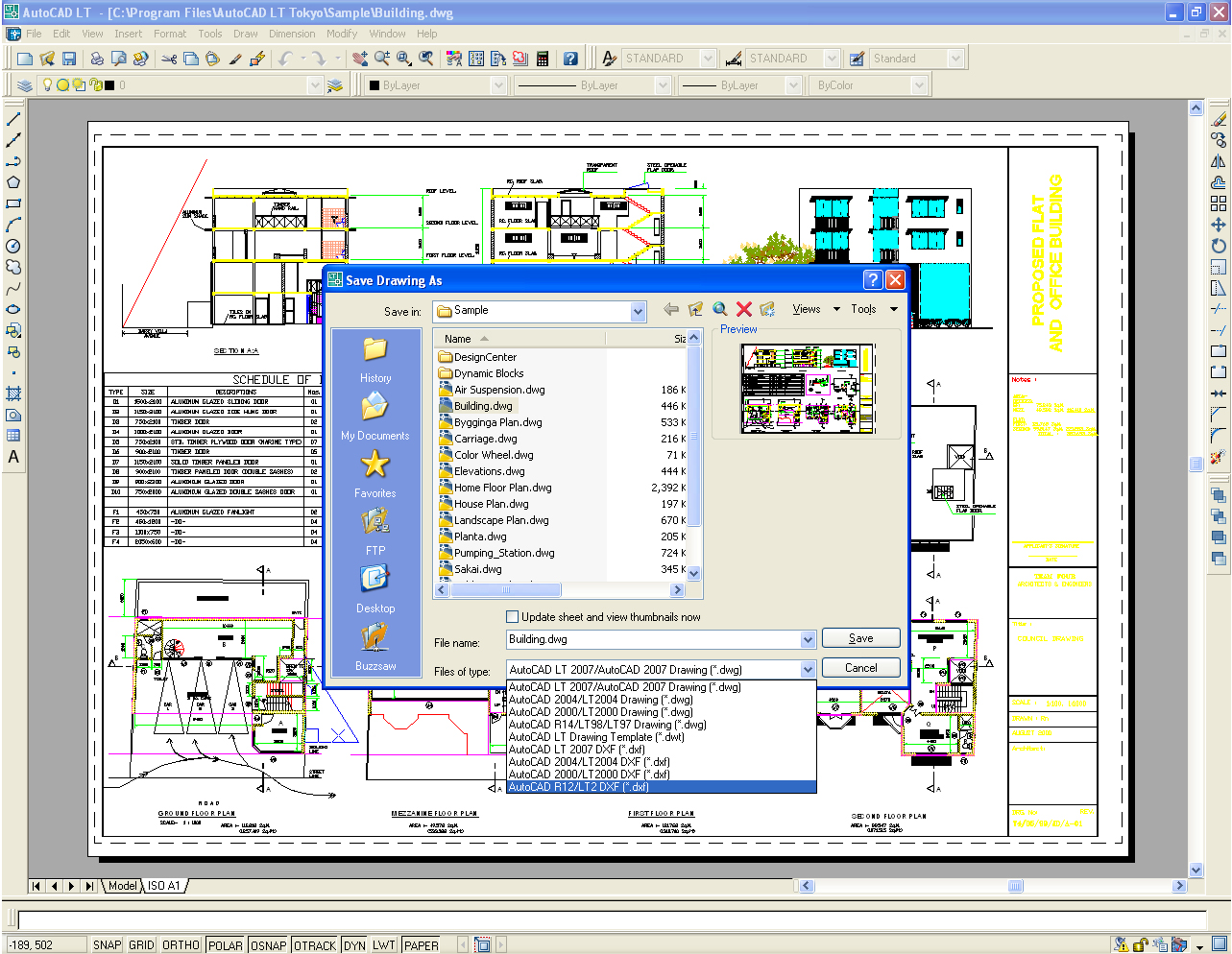Jump to Desktop in the places bar

click(x=375, y=589)
